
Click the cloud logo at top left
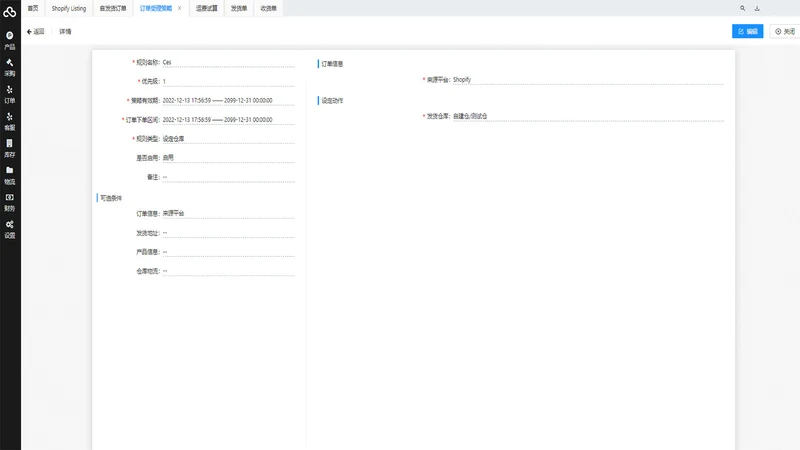click(x=10, y=11)
